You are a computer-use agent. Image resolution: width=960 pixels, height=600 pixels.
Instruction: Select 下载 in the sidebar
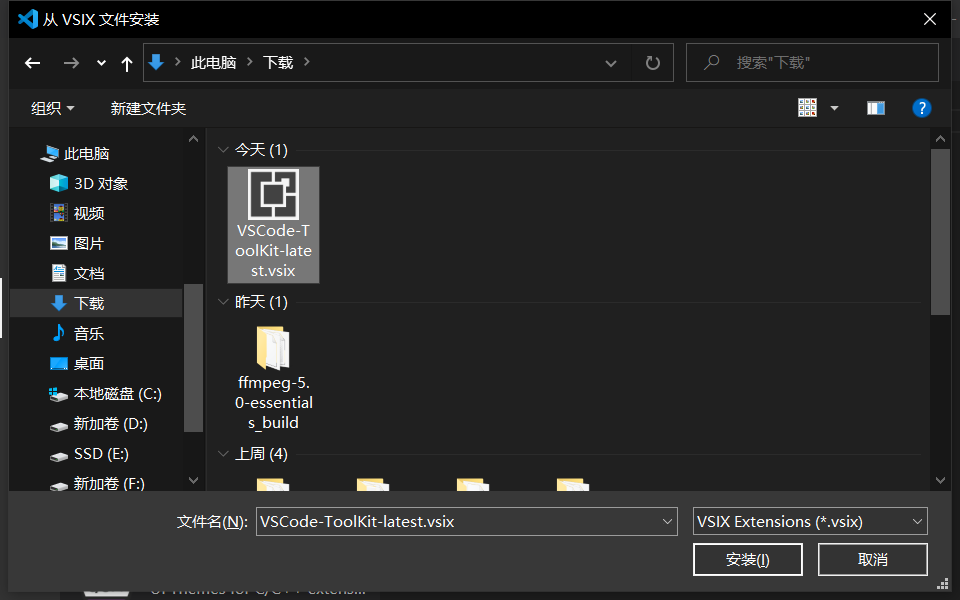(x=96, y=303)
